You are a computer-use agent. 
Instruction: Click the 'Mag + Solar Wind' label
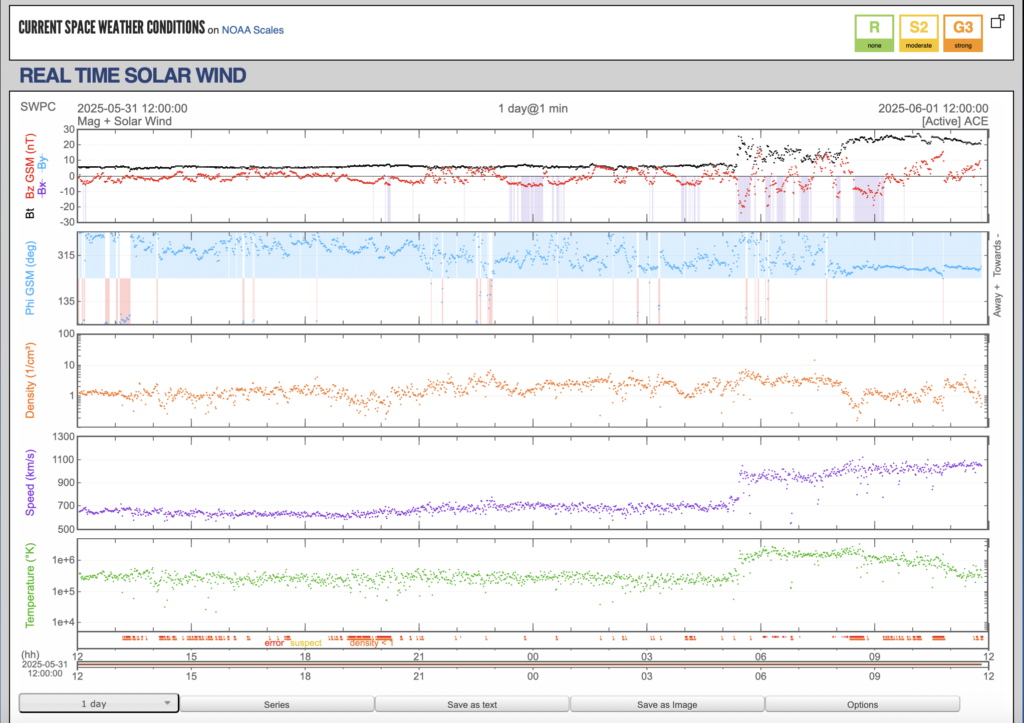point(124,121)
